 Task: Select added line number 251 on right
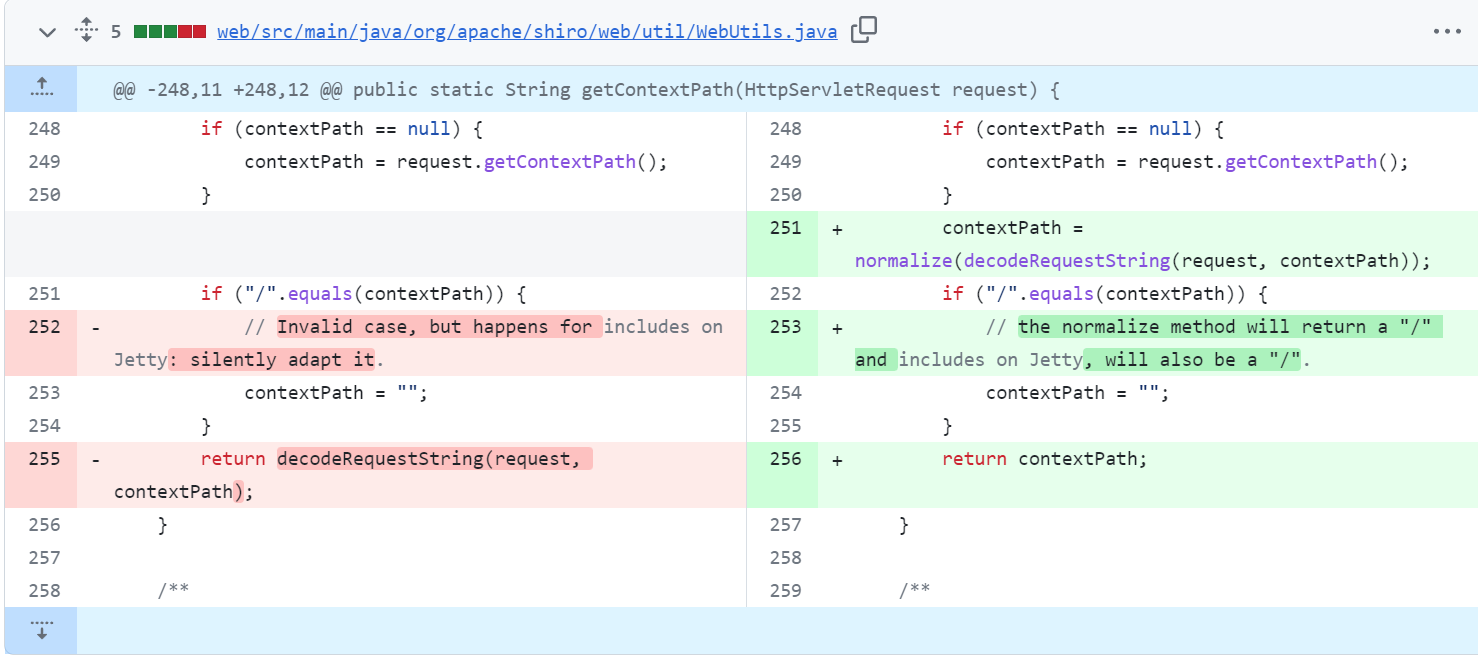point(785,228)
